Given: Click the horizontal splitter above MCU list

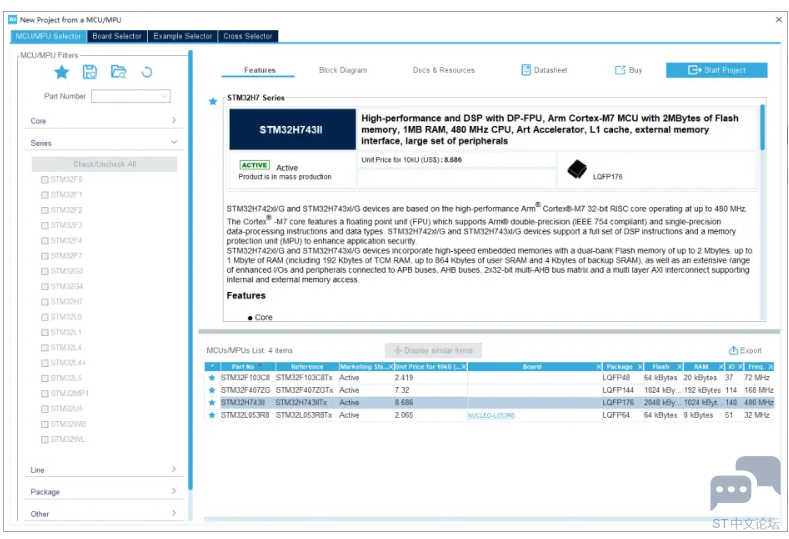Looking at the screenshot, I should click(489, 332).
